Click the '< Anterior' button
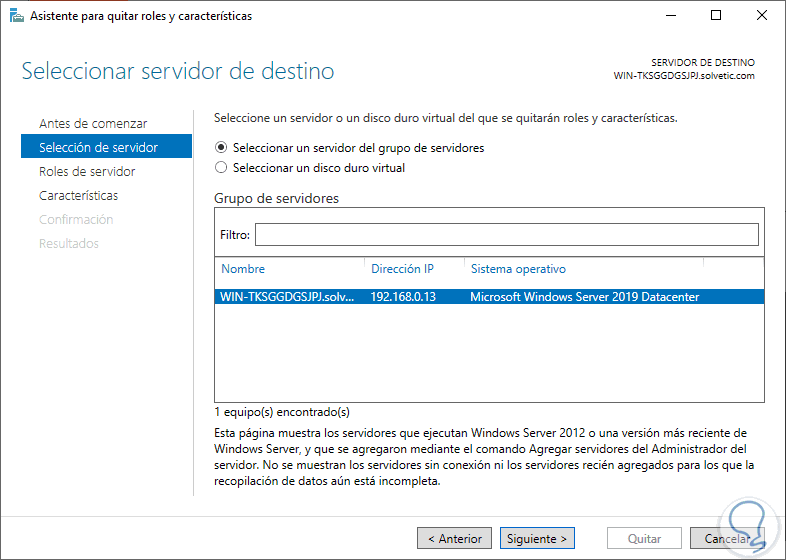The width and height of the screenshot is (786, 560). coord(454,538)
